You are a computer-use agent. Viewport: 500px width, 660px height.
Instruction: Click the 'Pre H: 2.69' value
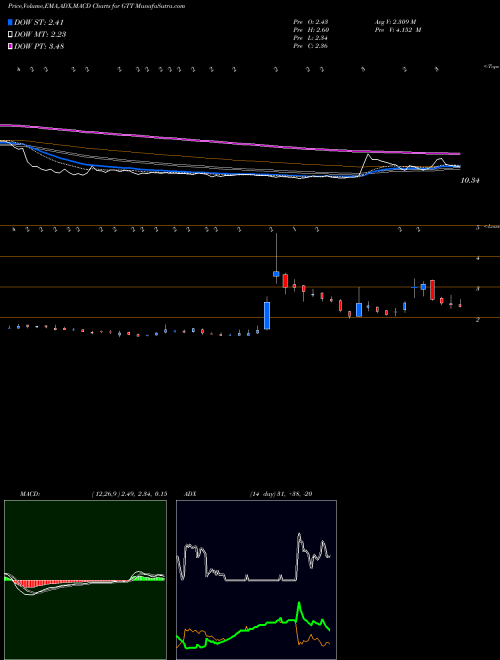click(x=311, y=30)
